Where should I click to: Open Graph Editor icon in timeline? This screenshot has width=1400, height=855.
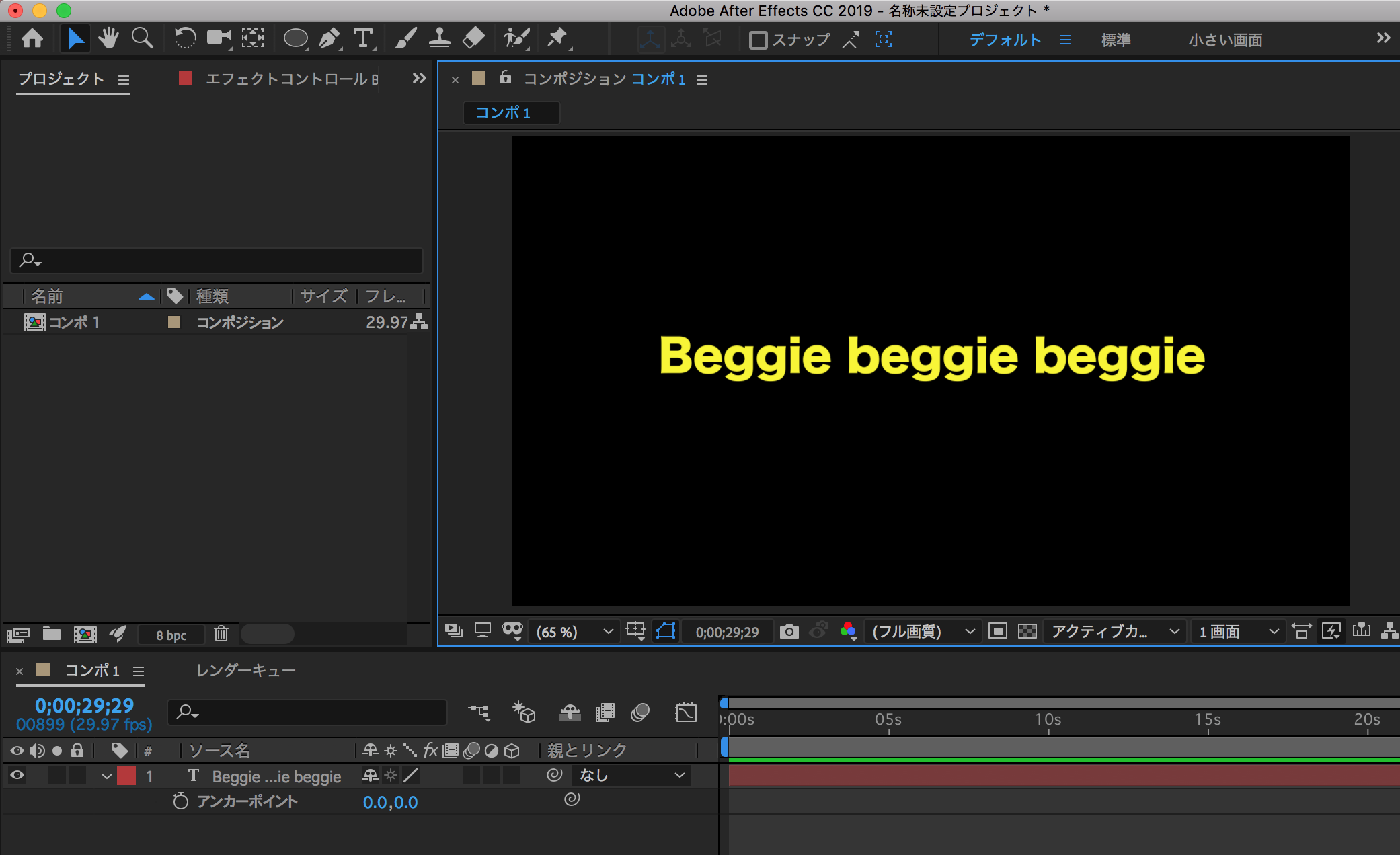[686, 712]
